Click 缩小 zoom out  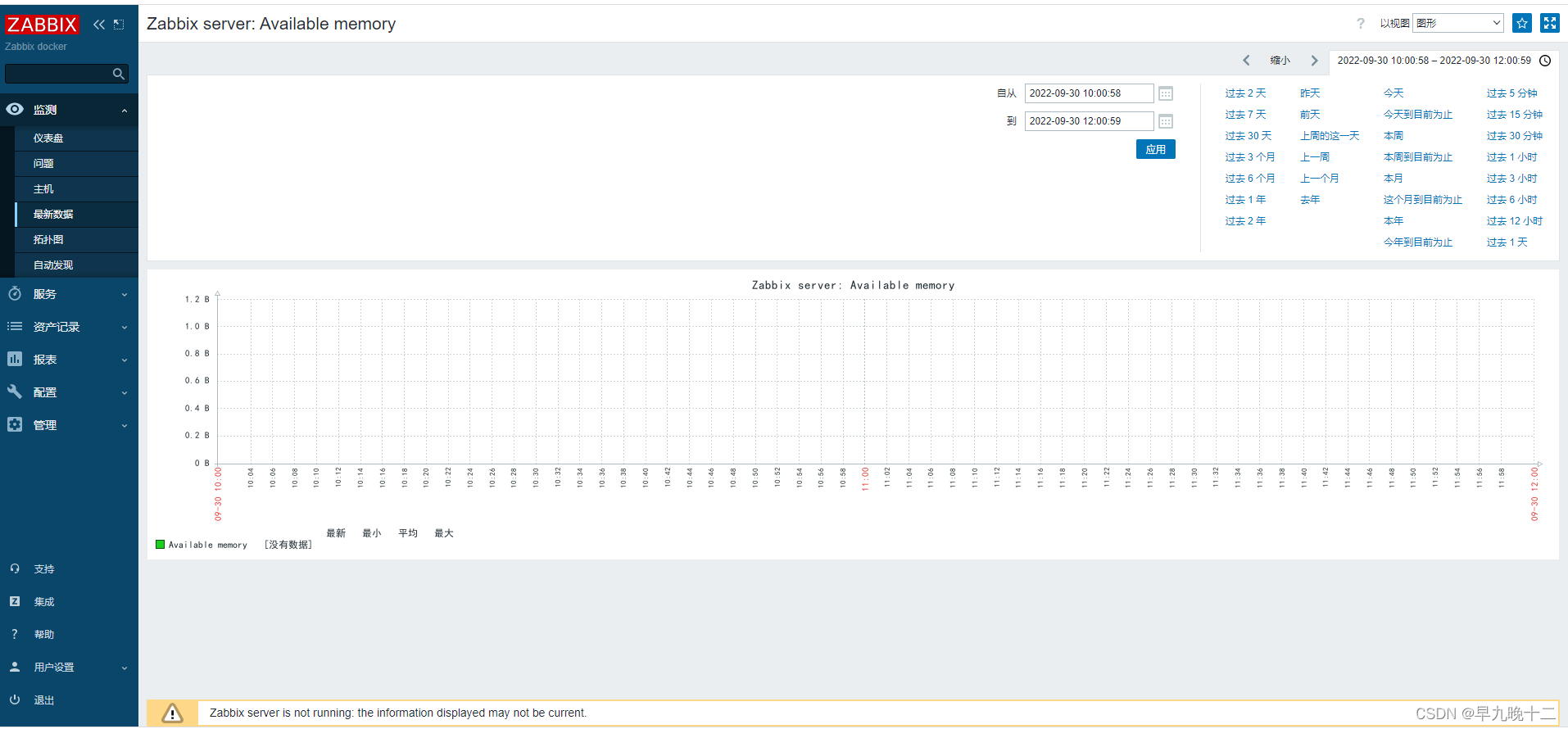[x=1280, y=61]
